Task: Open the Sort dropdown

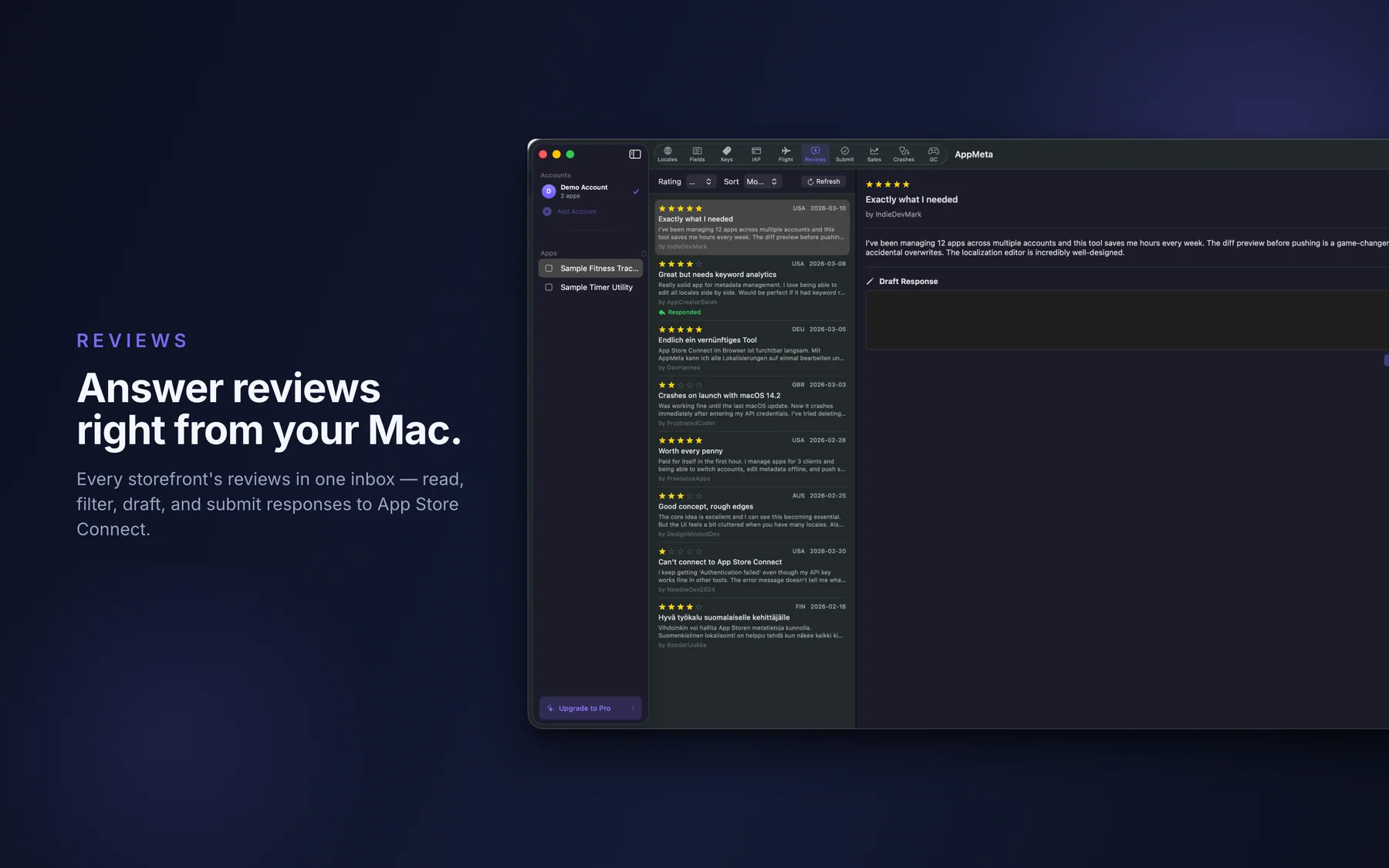Action: pos(762,182)
